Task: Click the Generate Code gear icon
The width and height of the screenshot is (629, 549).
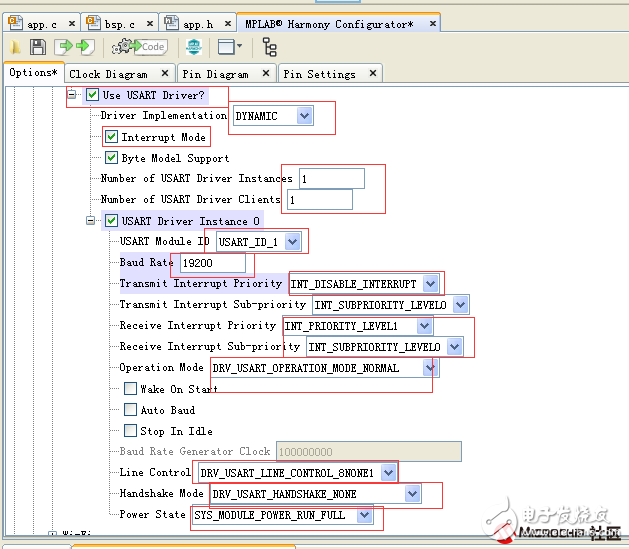Action: click(x=138, y=47)
